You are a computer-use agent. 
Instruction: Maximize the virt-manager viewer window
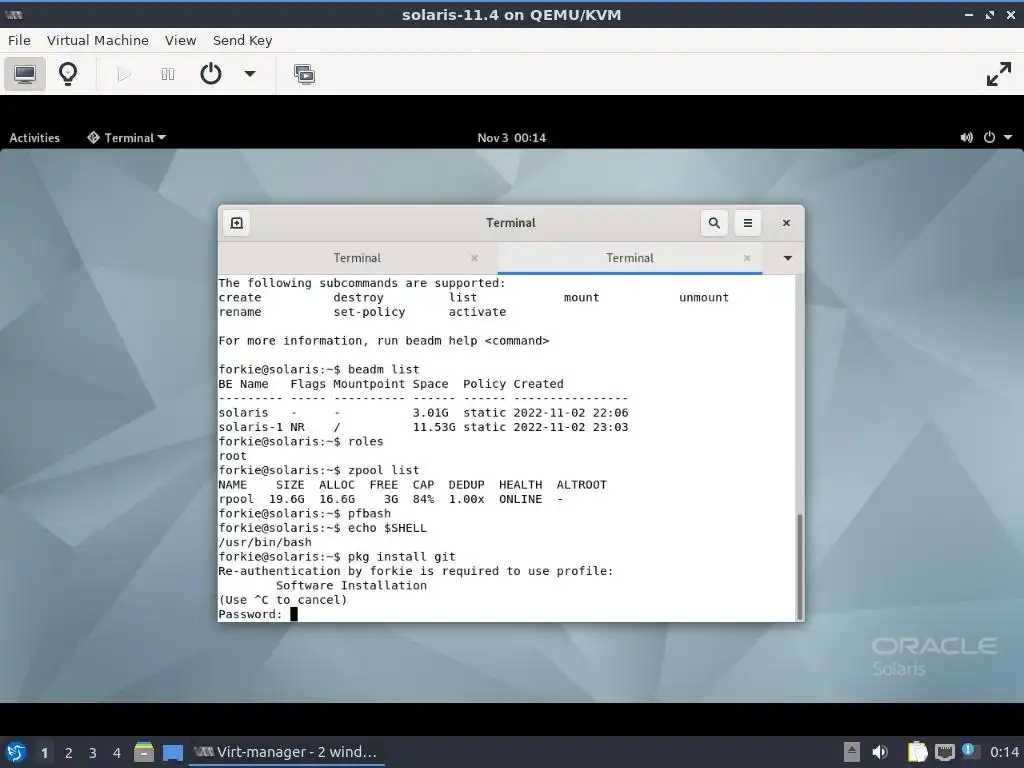(x=990, y=14)
